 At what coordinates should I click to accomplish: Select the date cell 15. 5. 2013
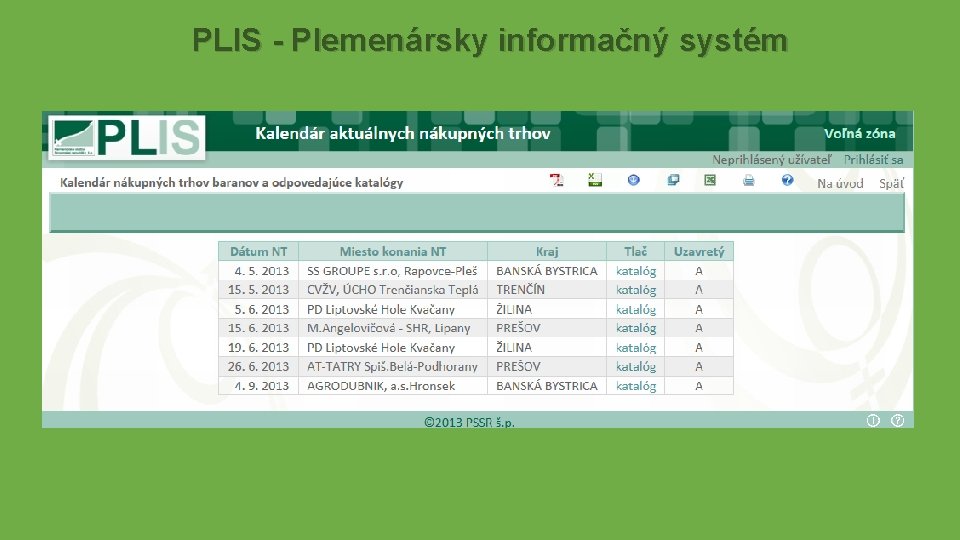(x=258, y=290)
